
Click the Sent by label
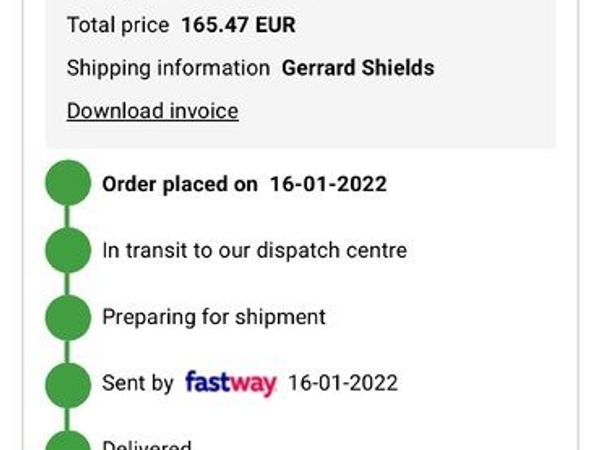coord(138,383)
